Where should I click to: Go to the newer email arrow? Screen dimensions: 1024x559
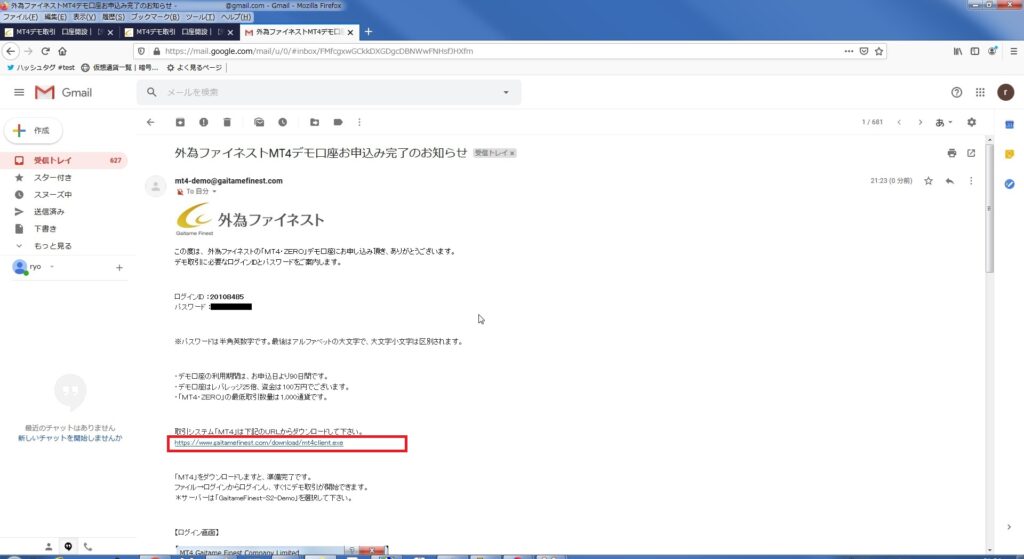899,122
